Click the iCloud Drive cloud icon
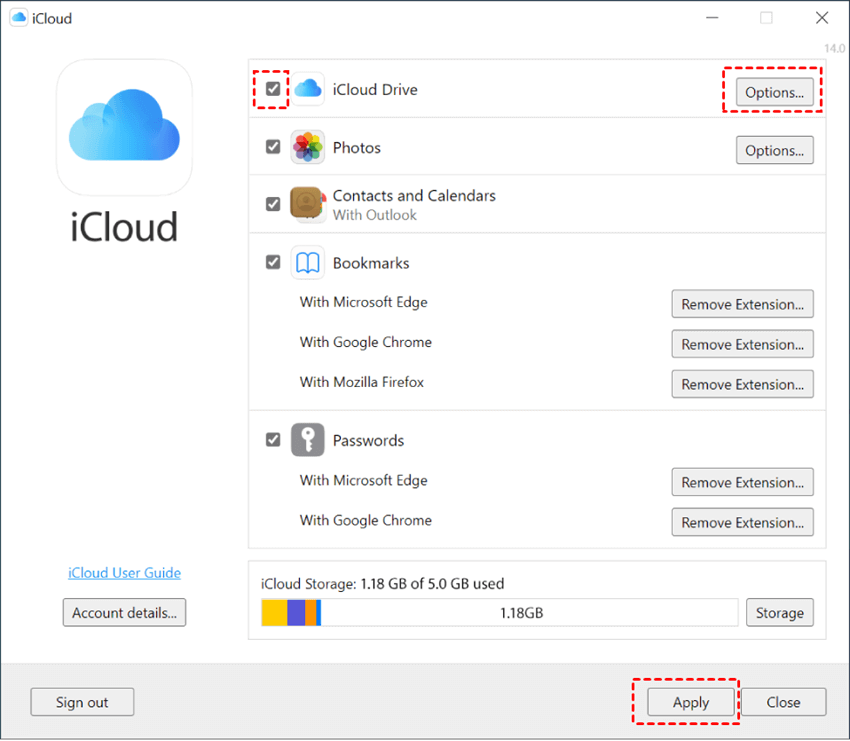This screenshot has height=741, width=850. tap(308, 89)
